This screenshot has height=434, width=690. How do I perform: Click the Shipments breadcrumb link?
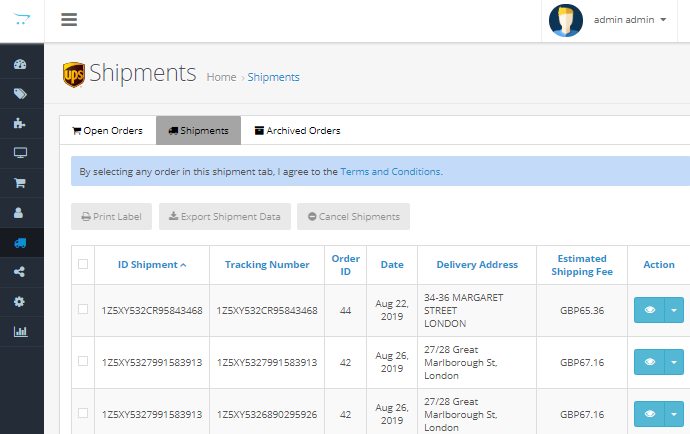click(x=273, y=77)
